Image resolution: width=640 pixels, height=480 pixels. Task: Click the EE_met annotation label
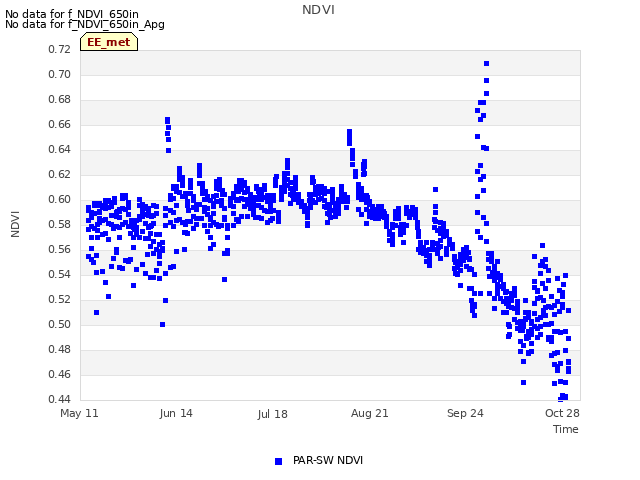point(109,42)
